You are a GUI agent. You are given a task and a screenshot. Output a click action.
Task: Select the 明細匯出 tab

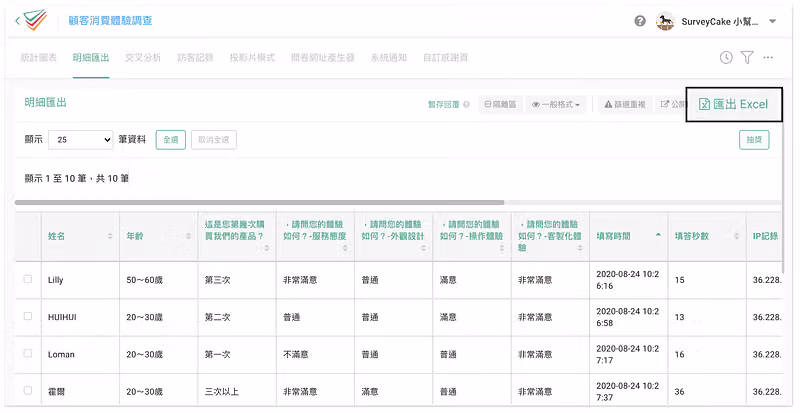pos(91,58)
